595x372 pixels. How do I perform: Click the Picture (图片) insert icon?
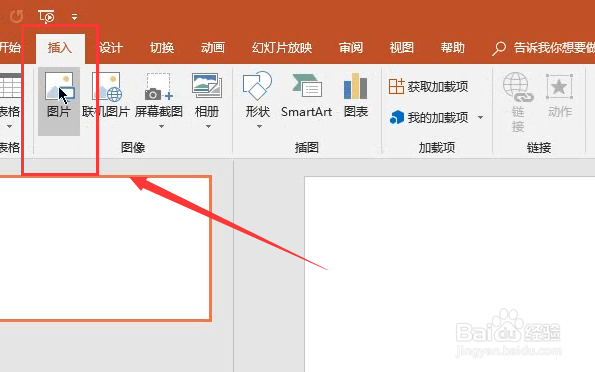pos(59,87)
